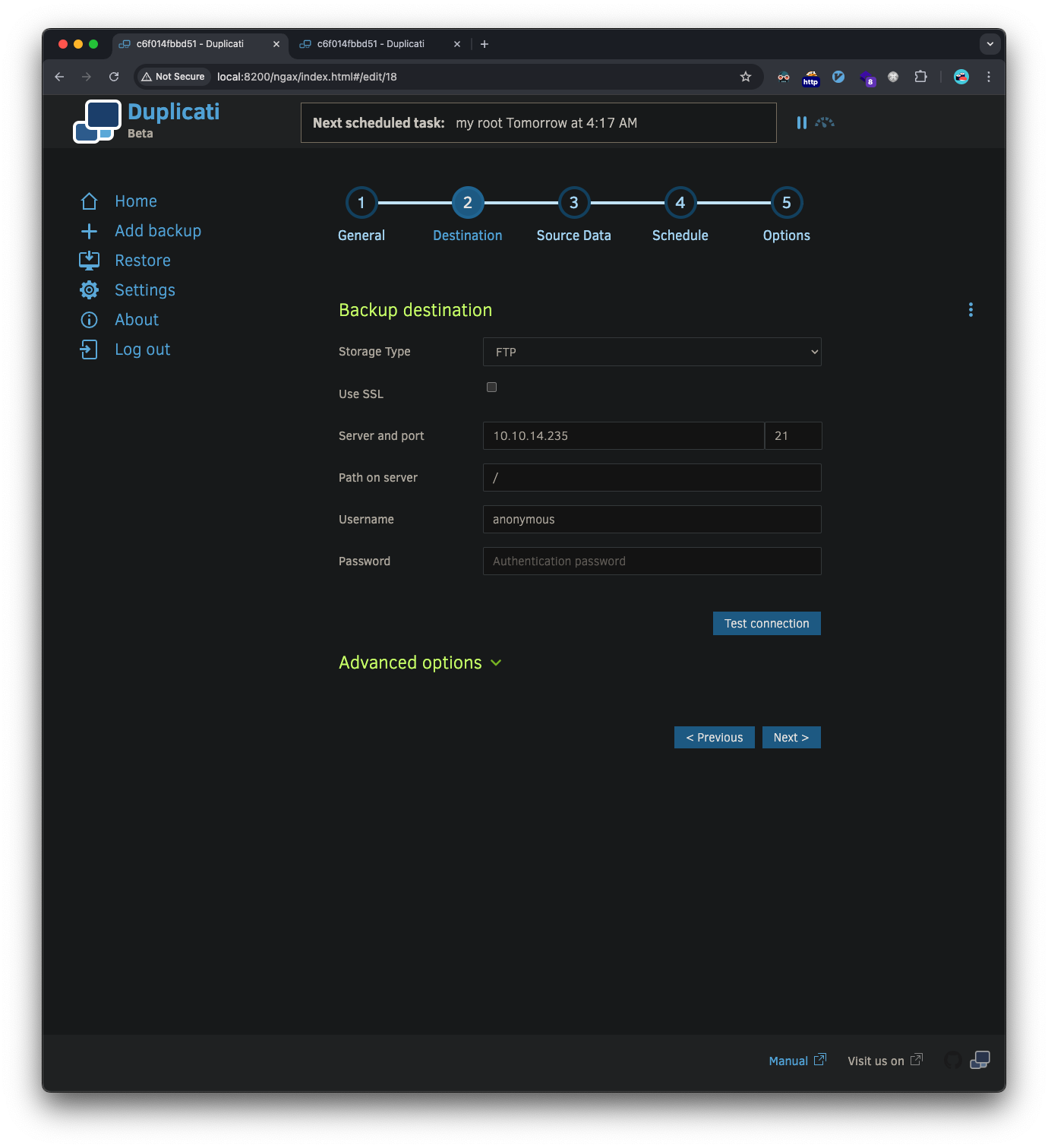Open the browser tab list chevron

tap(990, 44)
